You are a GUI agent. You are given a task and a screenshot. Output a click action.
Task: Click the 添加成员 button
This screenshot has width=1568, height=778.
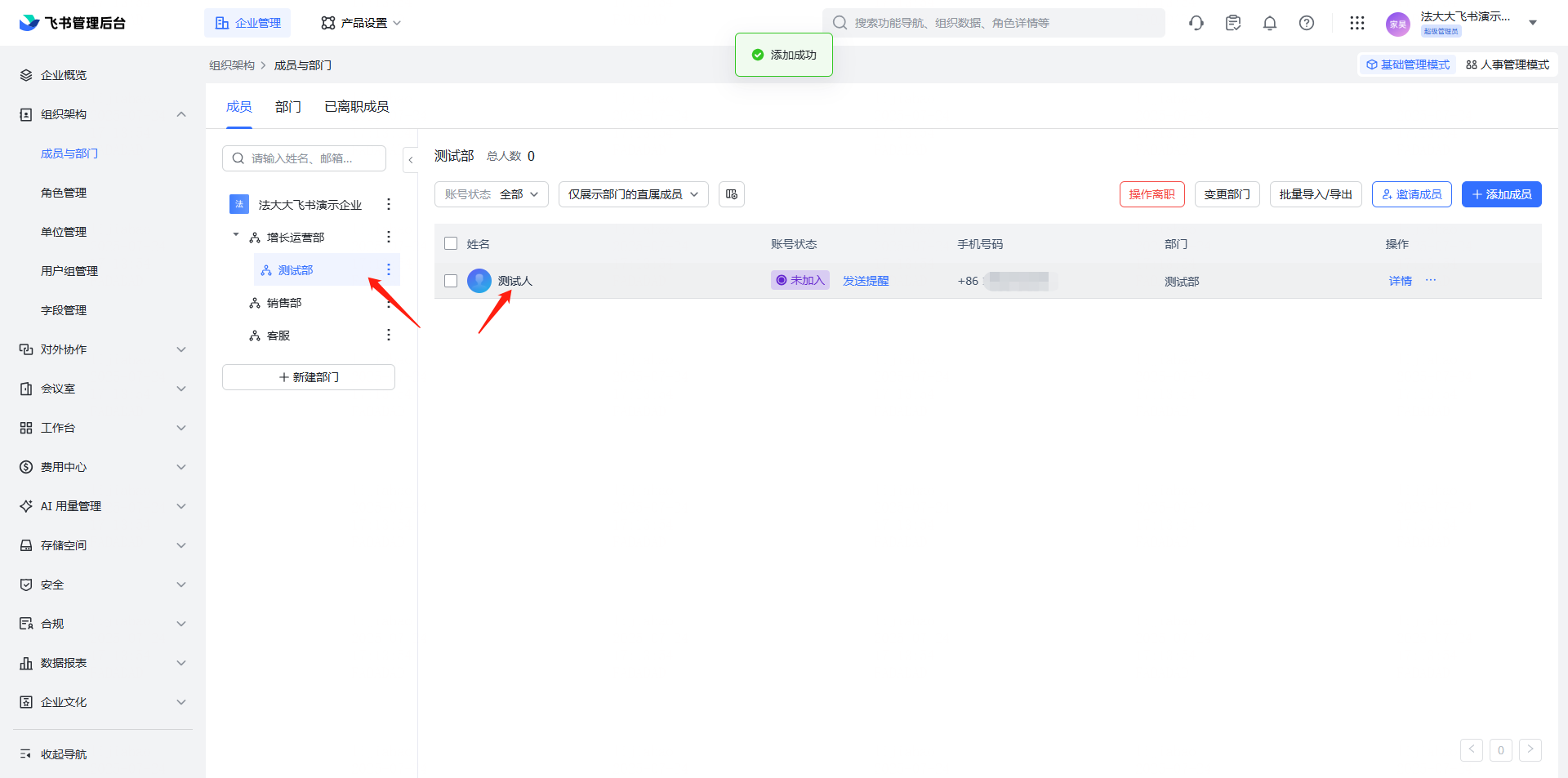pyautogui.click(x=1501, y=194)
